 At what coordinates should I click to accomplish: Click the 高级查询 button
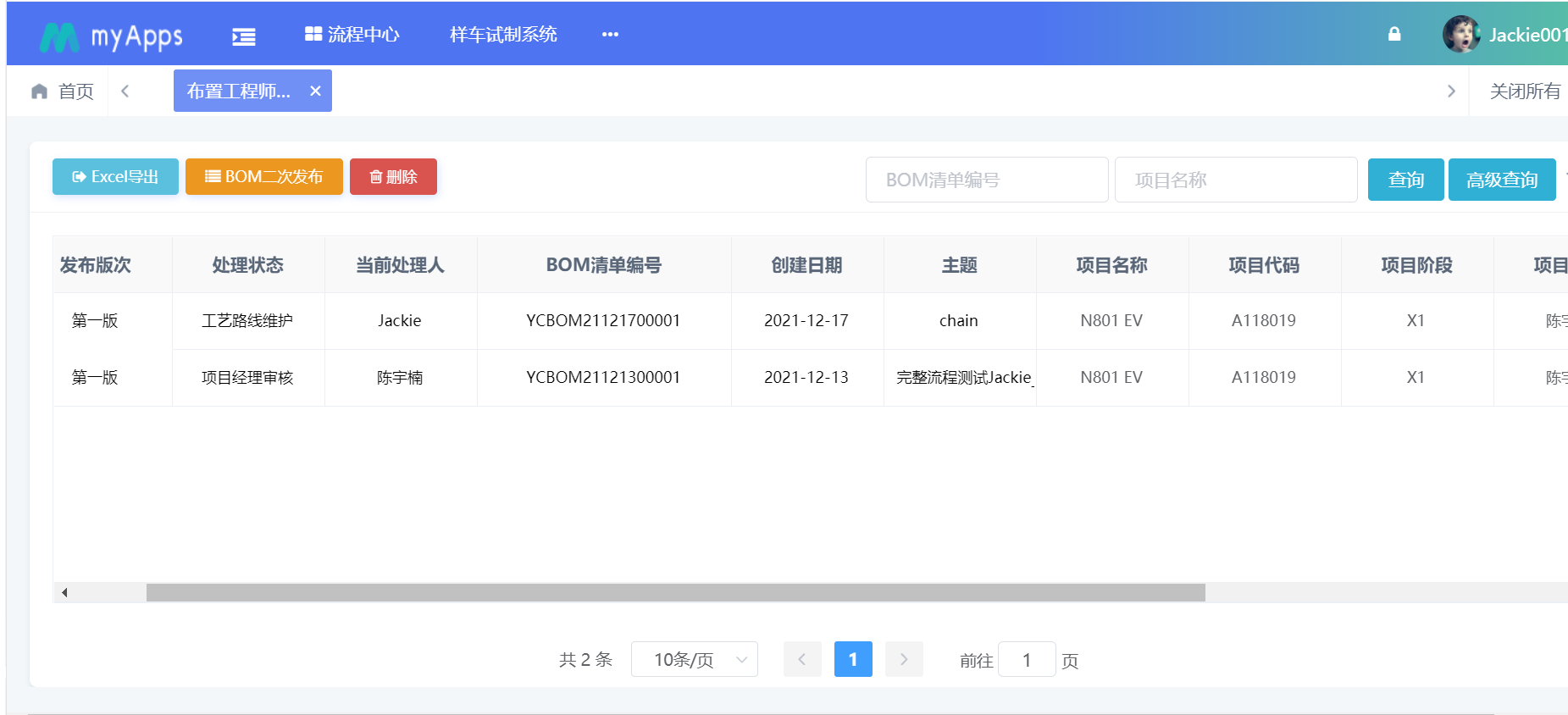[x=1501, y=180]
